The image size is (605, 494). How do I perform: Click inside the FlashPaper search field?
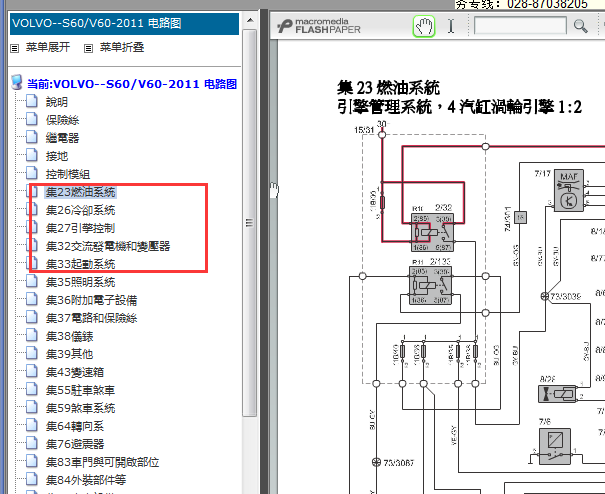click(x=520, y=26)
